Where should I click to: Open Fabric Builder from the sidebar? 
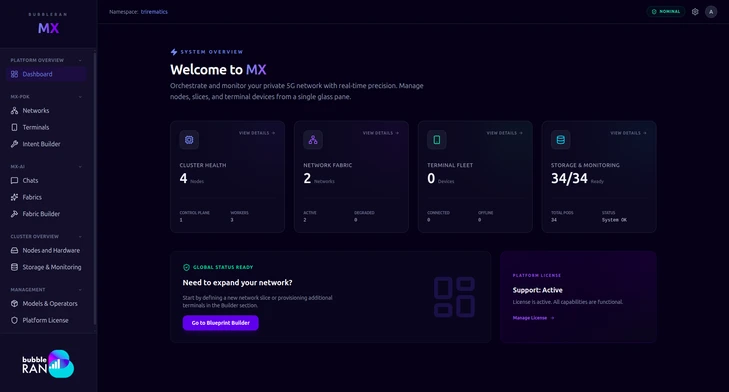coord(46,214)
